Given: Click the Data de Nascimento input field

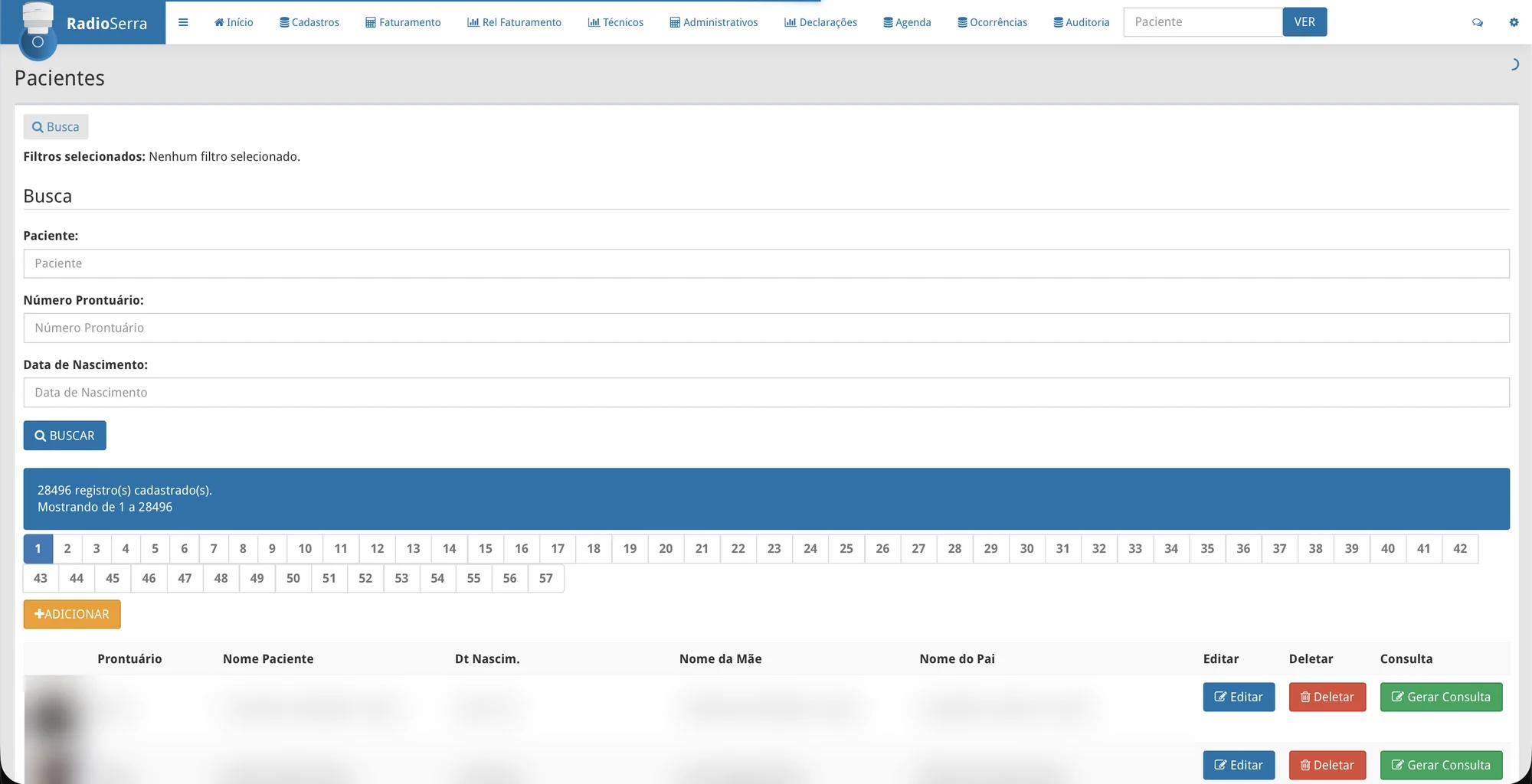Looking at the screenshot, I should (x=766, y=392).
